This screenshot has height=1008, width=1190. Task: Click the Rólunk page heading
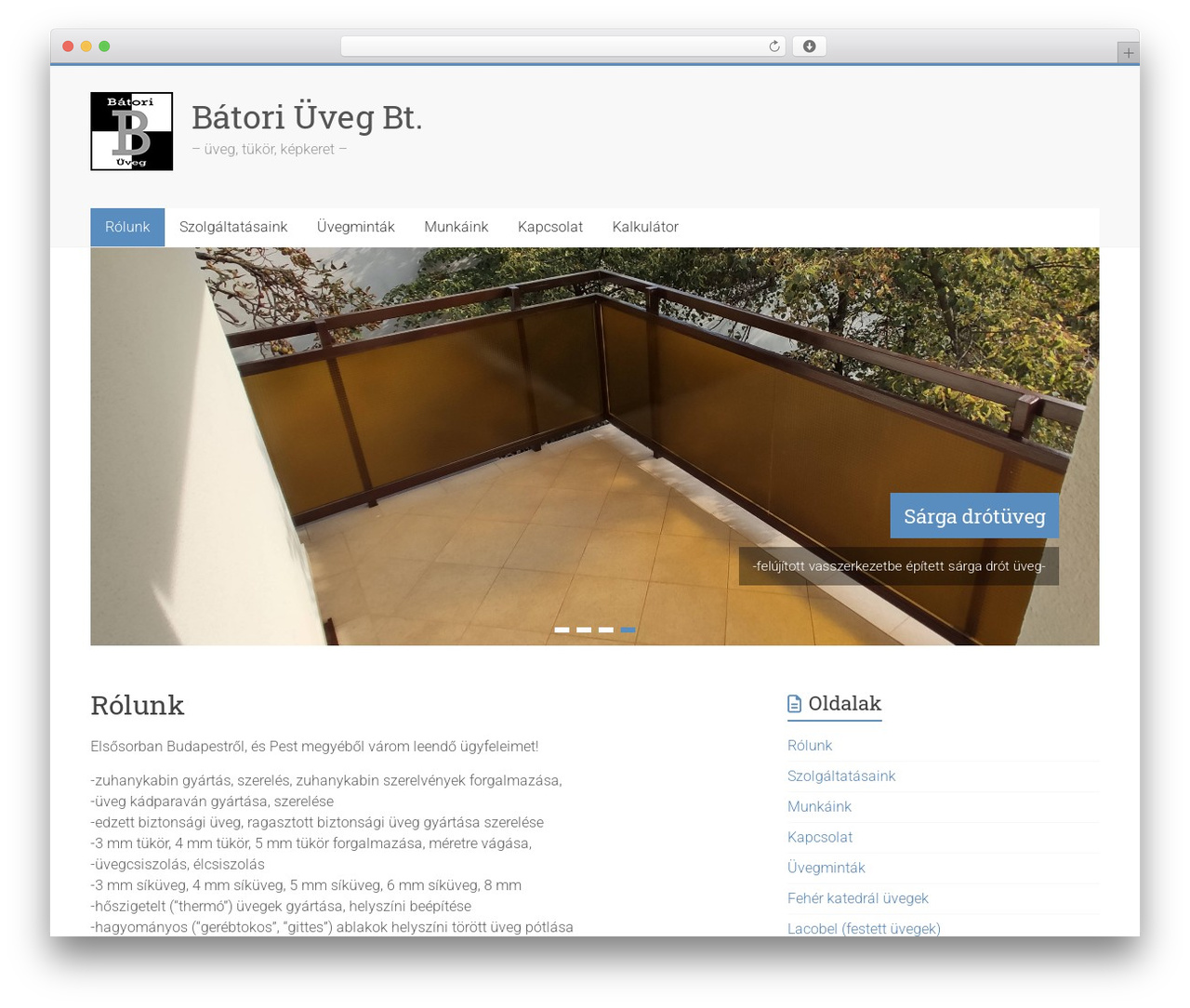point(138,706)
